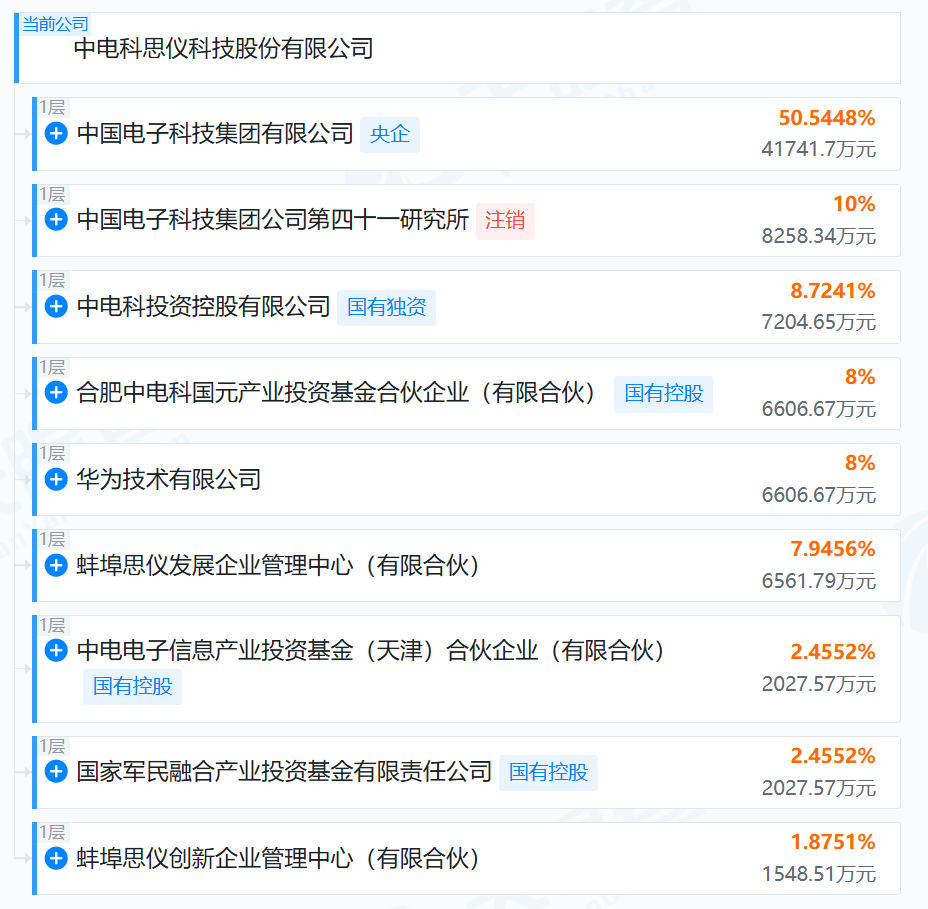The height and width of the screenshot is (909, 928).
Task: Click plus icon next to 华为技术有限公司
Action: click(x=56, y=479)
